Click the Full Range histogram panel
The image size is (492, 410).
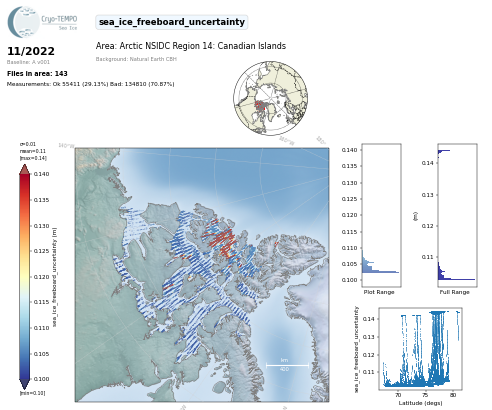(457, 215)
